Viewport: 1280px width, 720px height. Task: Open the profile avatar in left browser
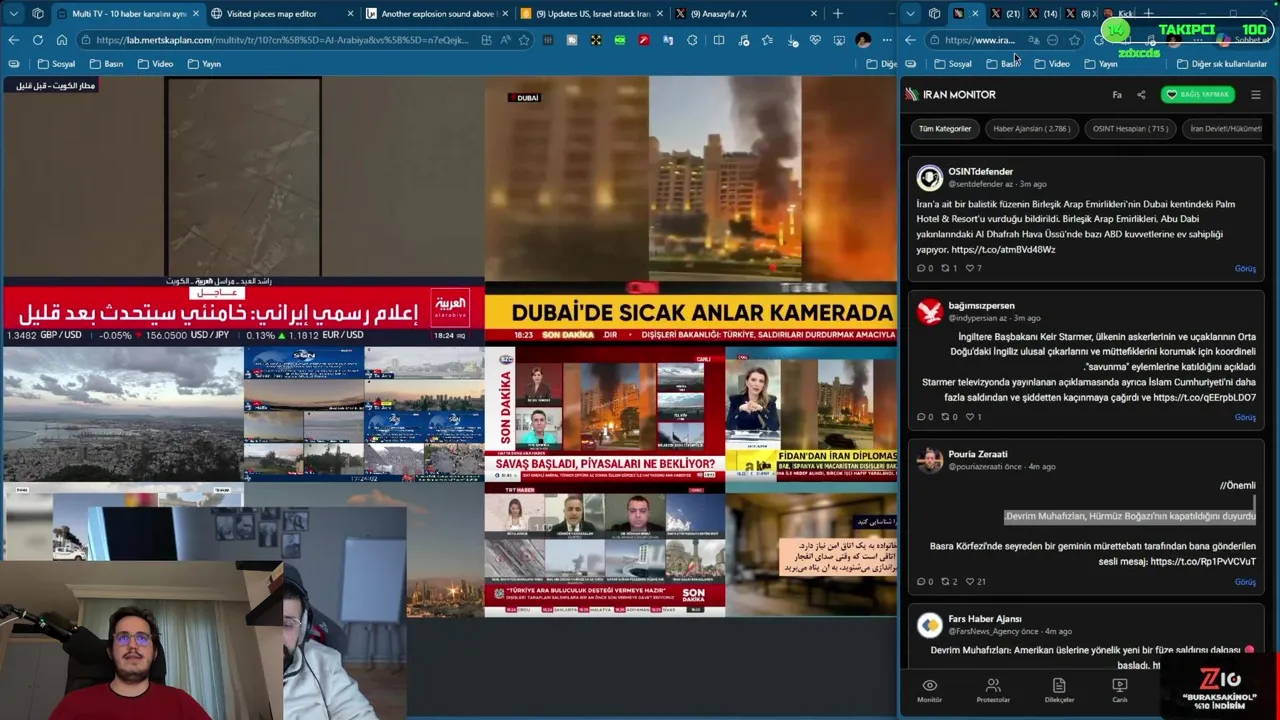[863, 40]
